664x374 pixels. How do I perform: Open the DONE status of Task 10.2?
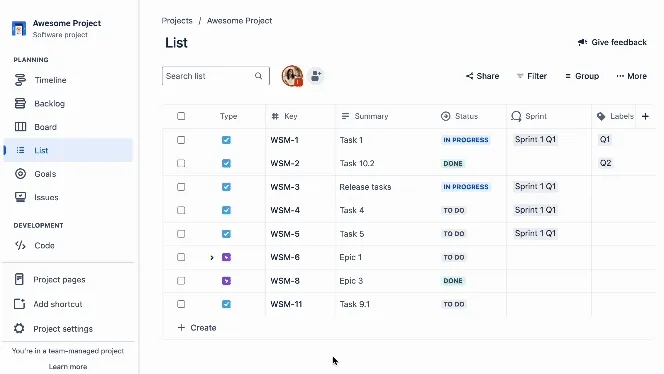point(453,163)
